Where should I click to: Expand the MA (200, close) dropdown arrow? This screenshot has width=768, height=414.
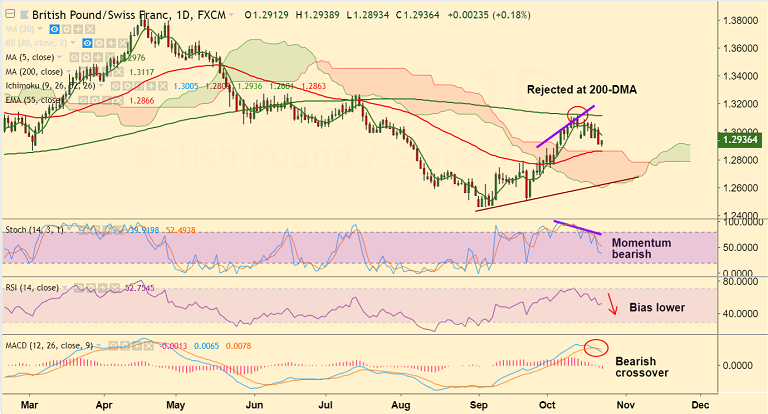(x=68, y=71)
